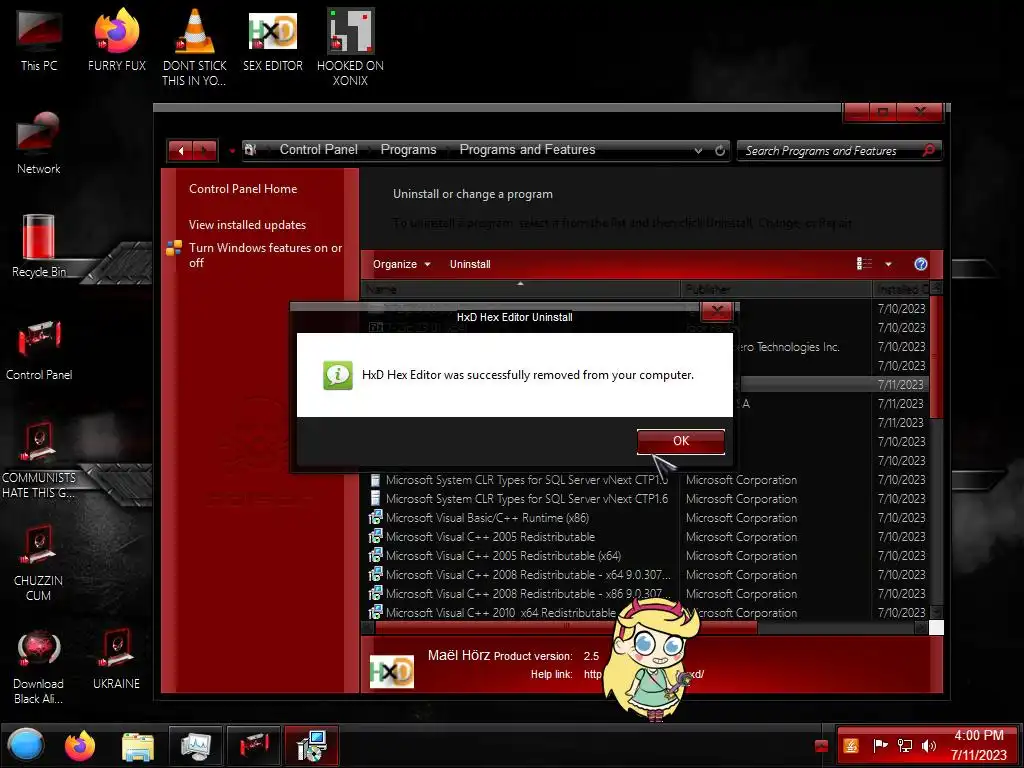
Task: Click the Control Panel breadcrumb
Action: click(x=318, y=150)
